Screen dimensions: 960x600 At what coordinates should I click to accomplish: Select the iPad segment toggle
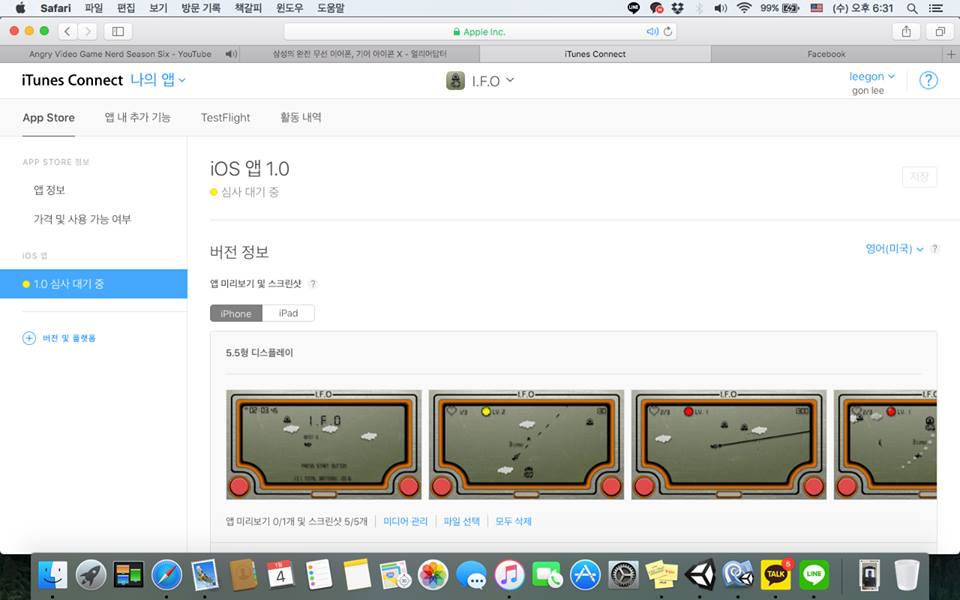click(288, 313)
